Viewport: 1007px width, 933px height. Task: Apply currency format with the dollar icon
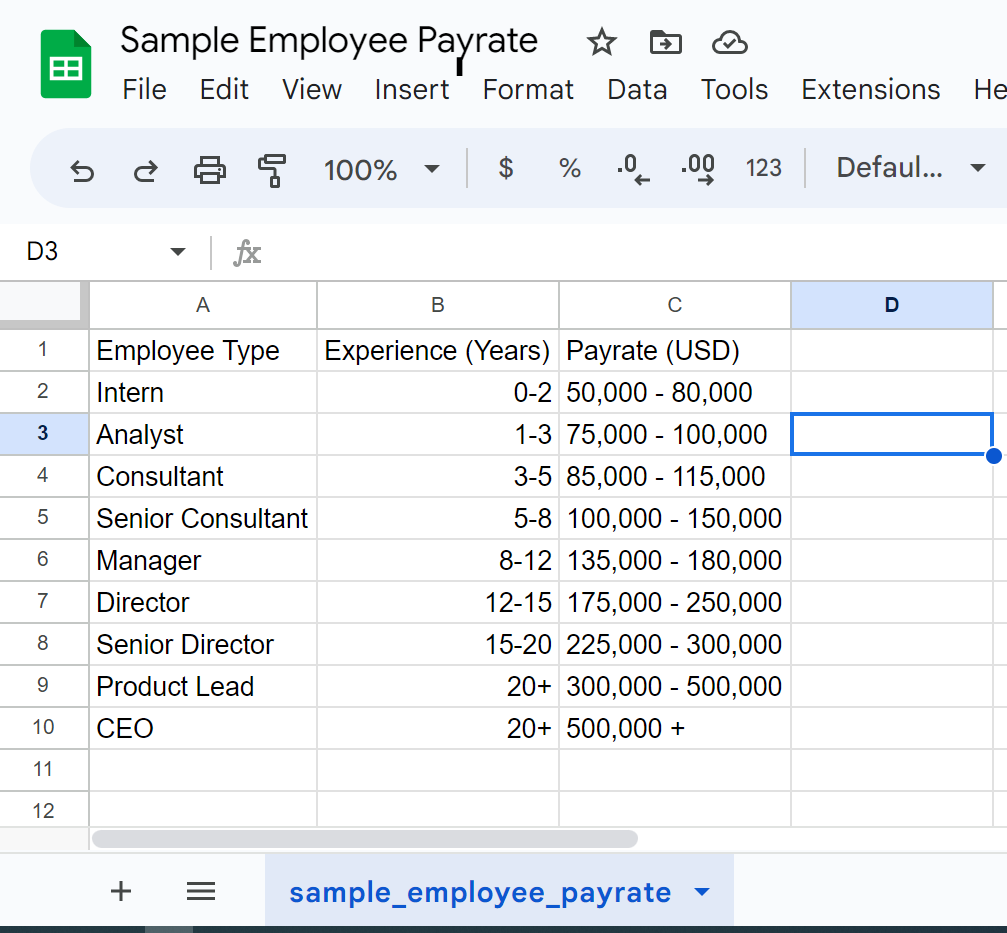click(x=506, y=168)
